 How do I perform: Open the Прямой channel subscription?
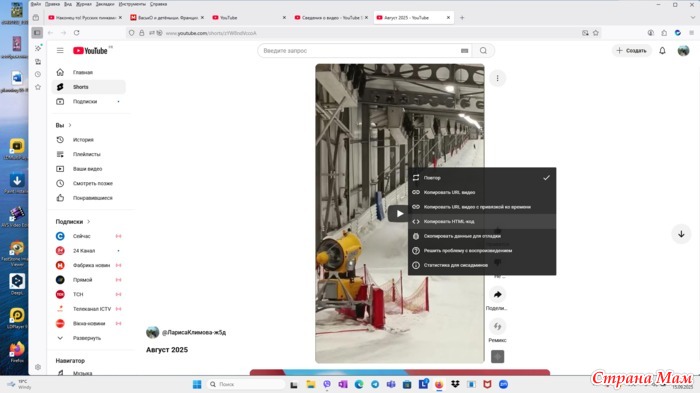(x=88, y=280)
